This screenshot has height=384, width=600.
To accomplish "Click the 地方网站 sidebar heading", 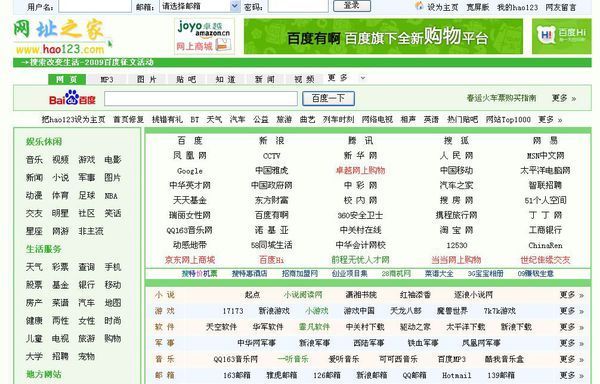I will click(44, 374).
